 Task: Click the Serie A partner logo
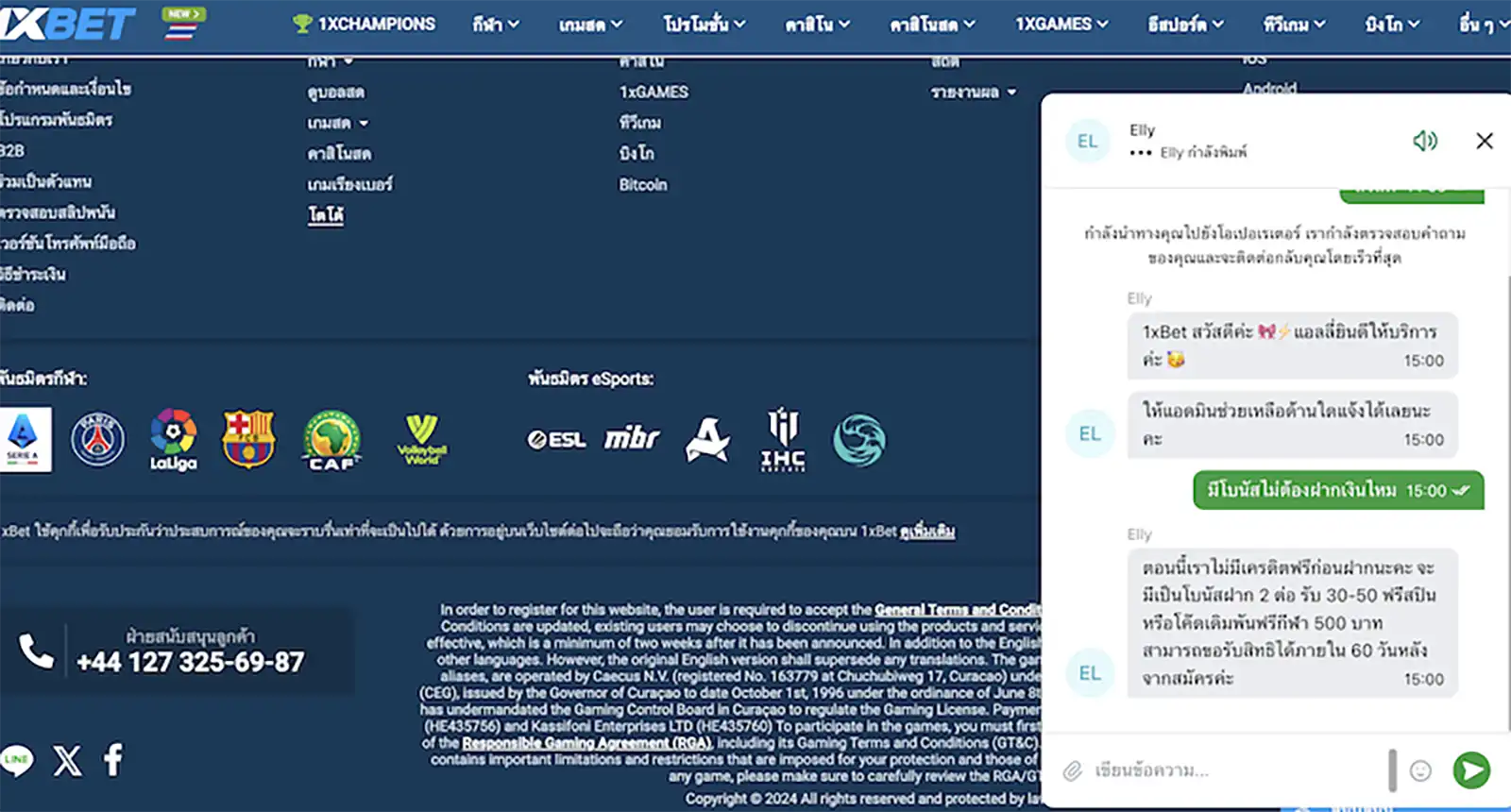(25, 439)
